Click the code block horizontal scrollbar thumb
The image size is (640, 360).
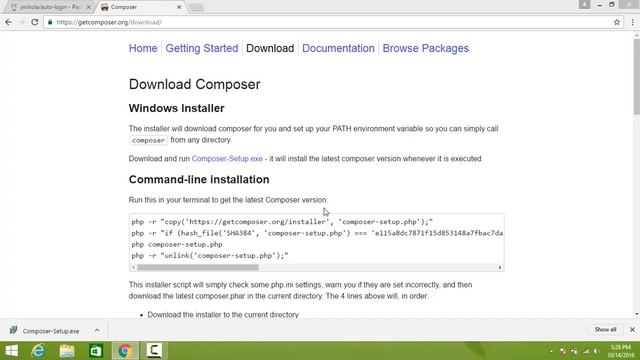[198, 267]
